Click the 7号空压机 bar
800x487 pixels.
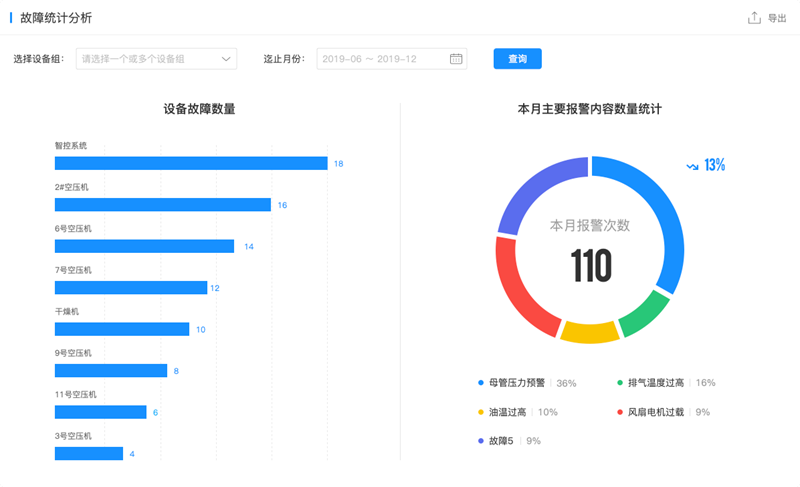(x=131, y=288)
